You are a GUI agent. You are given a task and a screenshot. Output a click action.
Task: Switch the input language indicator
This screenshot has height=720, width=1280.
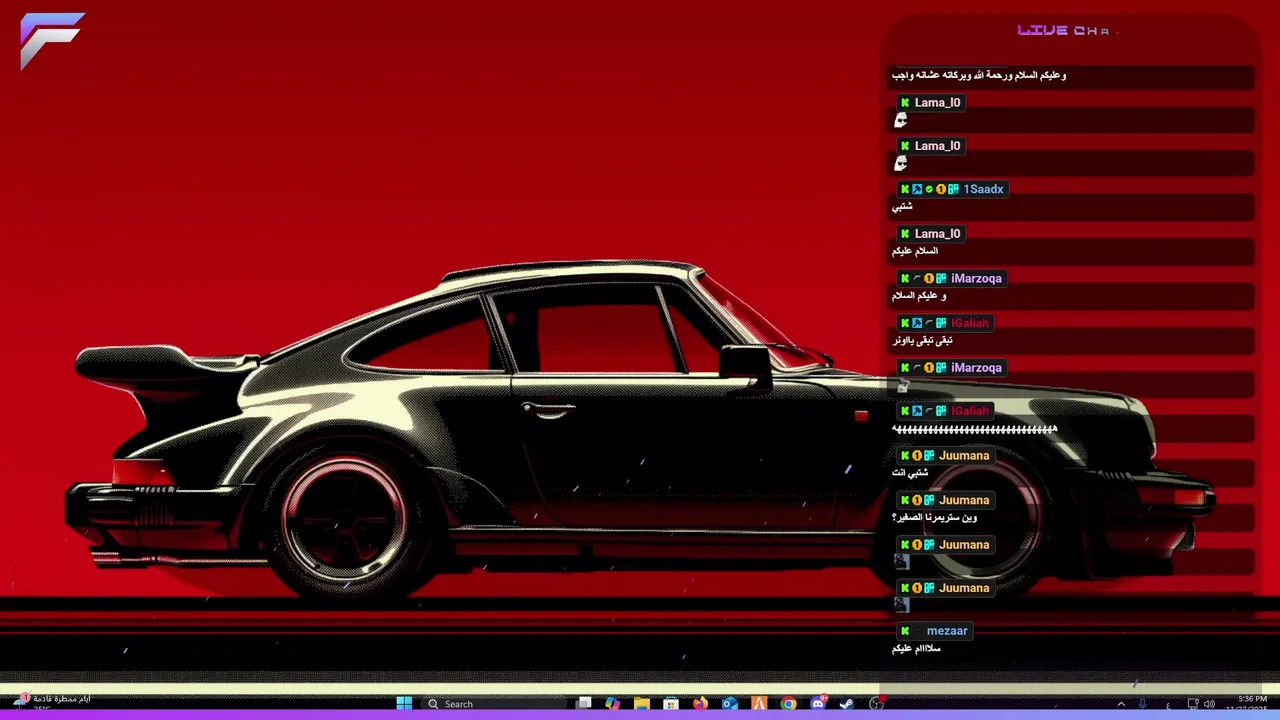(1168, 705)
